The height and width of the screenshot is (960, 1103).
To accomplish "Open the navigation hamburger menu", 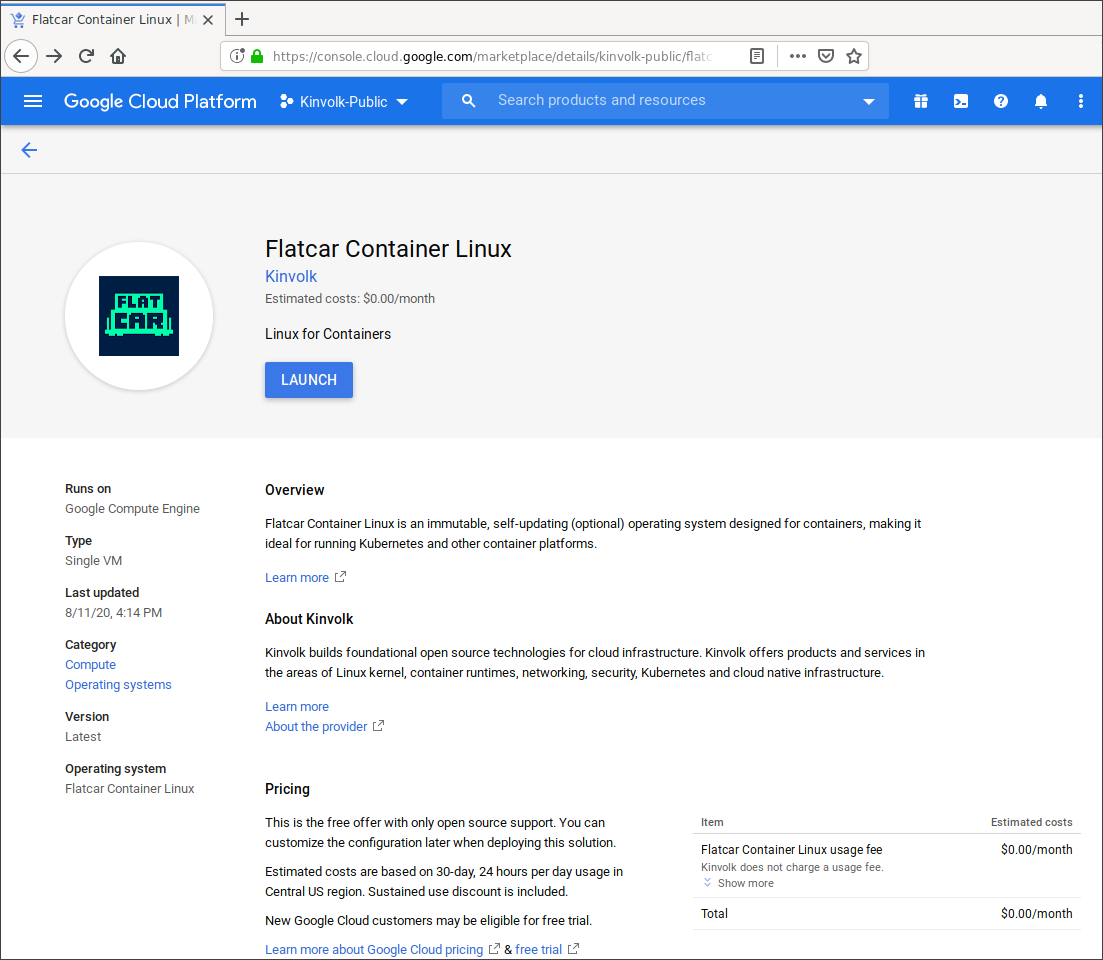I will point(33,100).
